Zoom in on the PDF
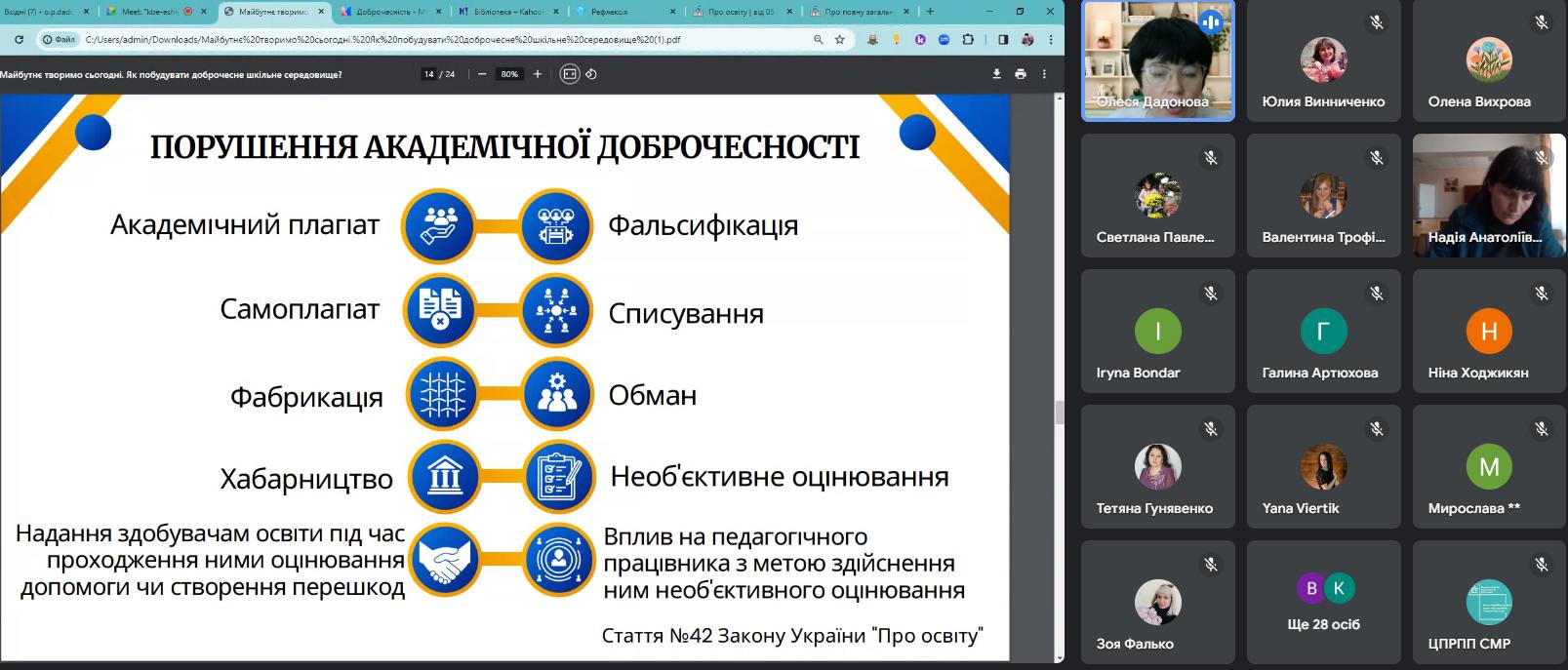1568x670 pixels. click(538, 74)
